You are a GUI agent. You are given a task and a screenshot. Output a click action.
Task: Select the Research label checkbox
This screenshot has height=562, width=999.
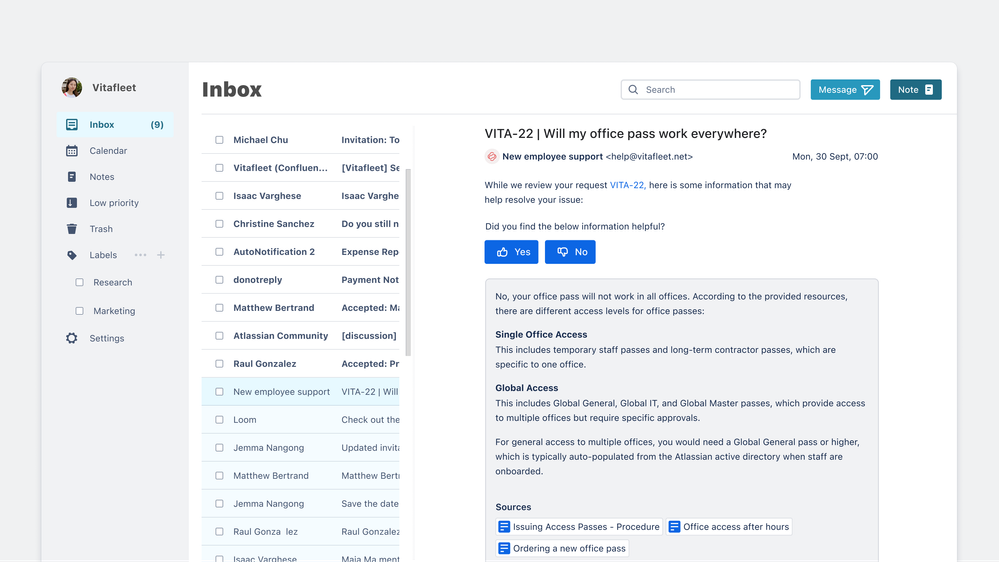pos(80,282)
